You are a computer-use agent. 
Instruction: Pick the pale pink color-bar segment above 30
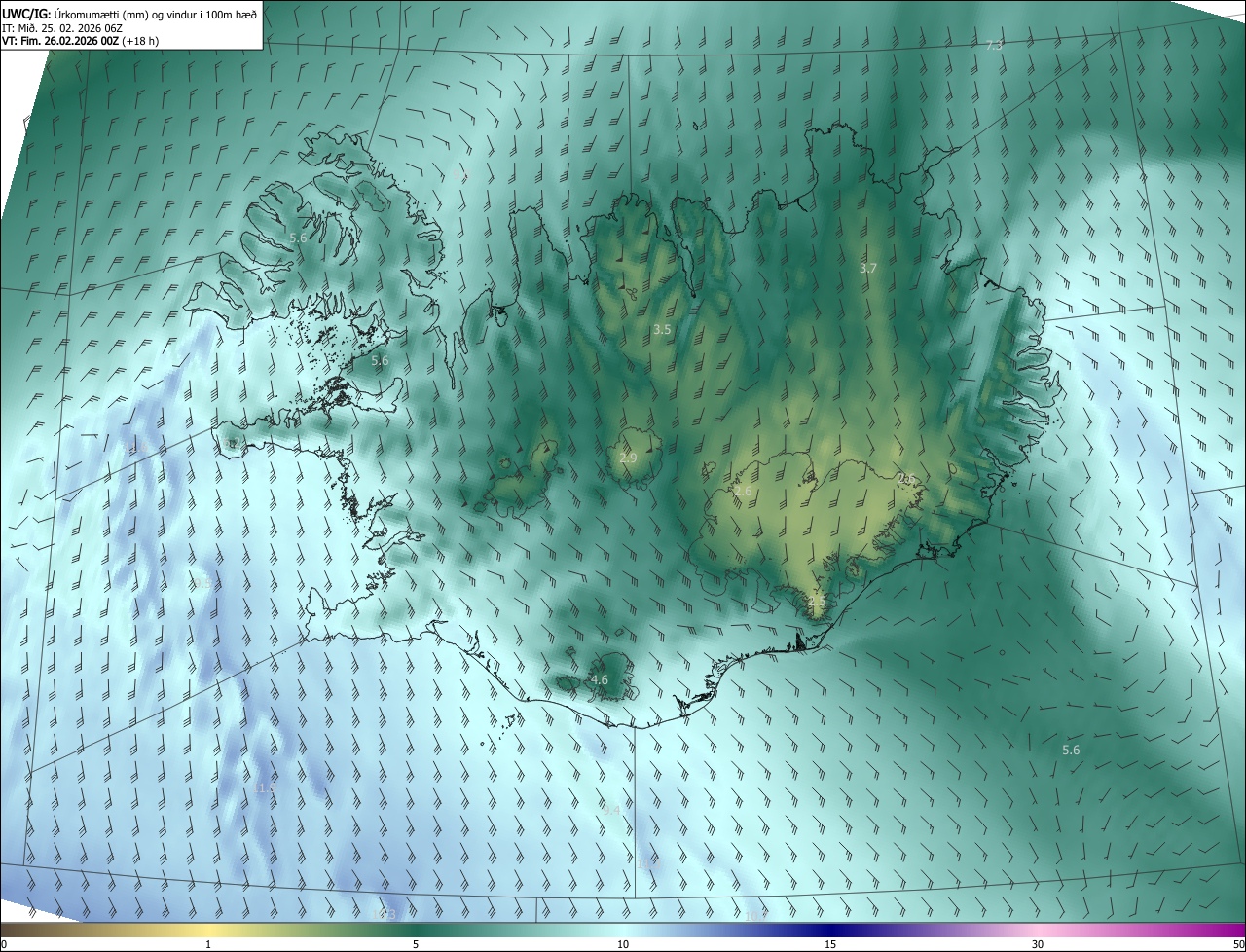click(x=1038, y=930)
